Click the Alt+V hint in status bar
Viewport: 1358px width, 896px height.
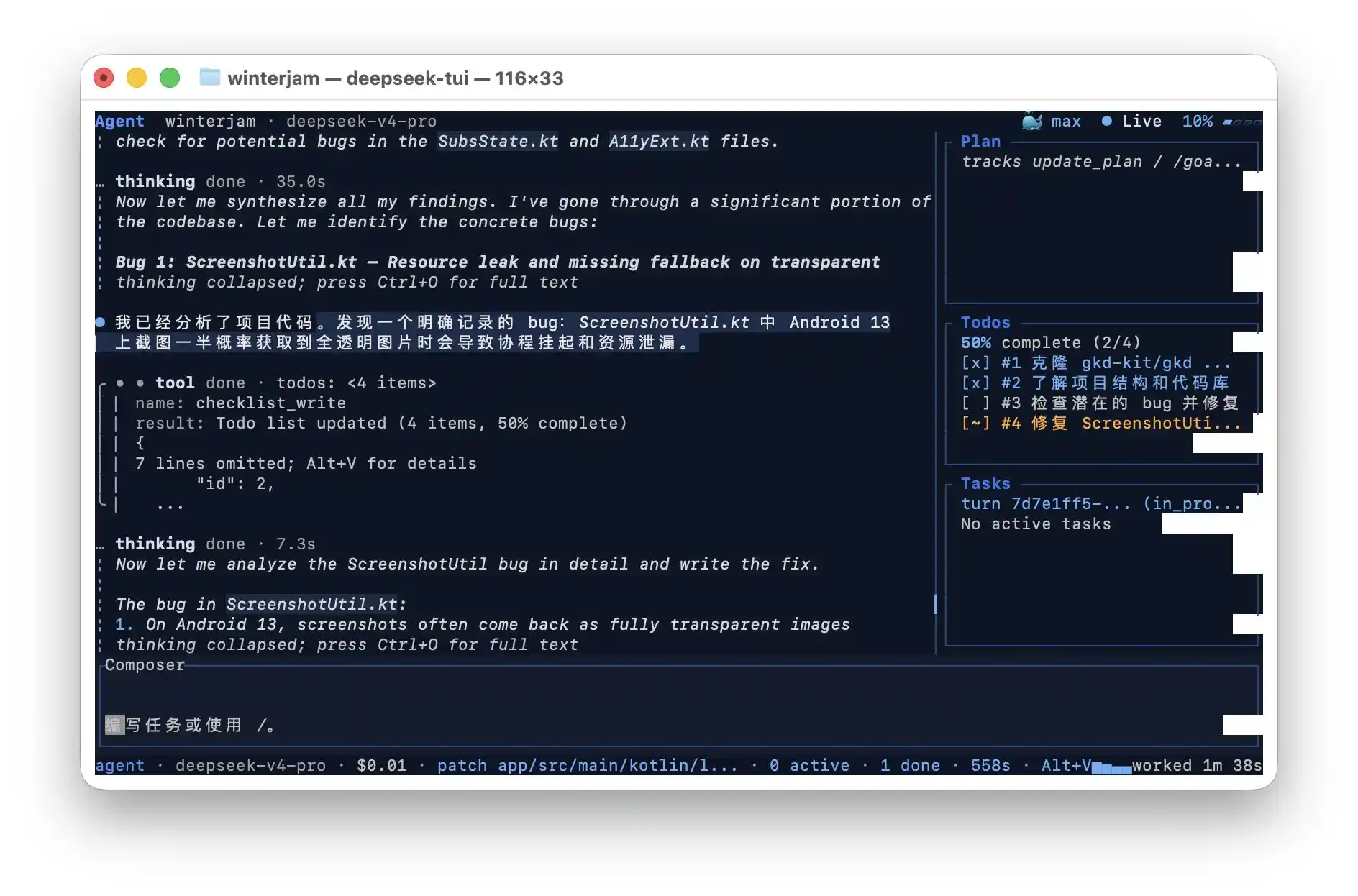click(1066, 765)
